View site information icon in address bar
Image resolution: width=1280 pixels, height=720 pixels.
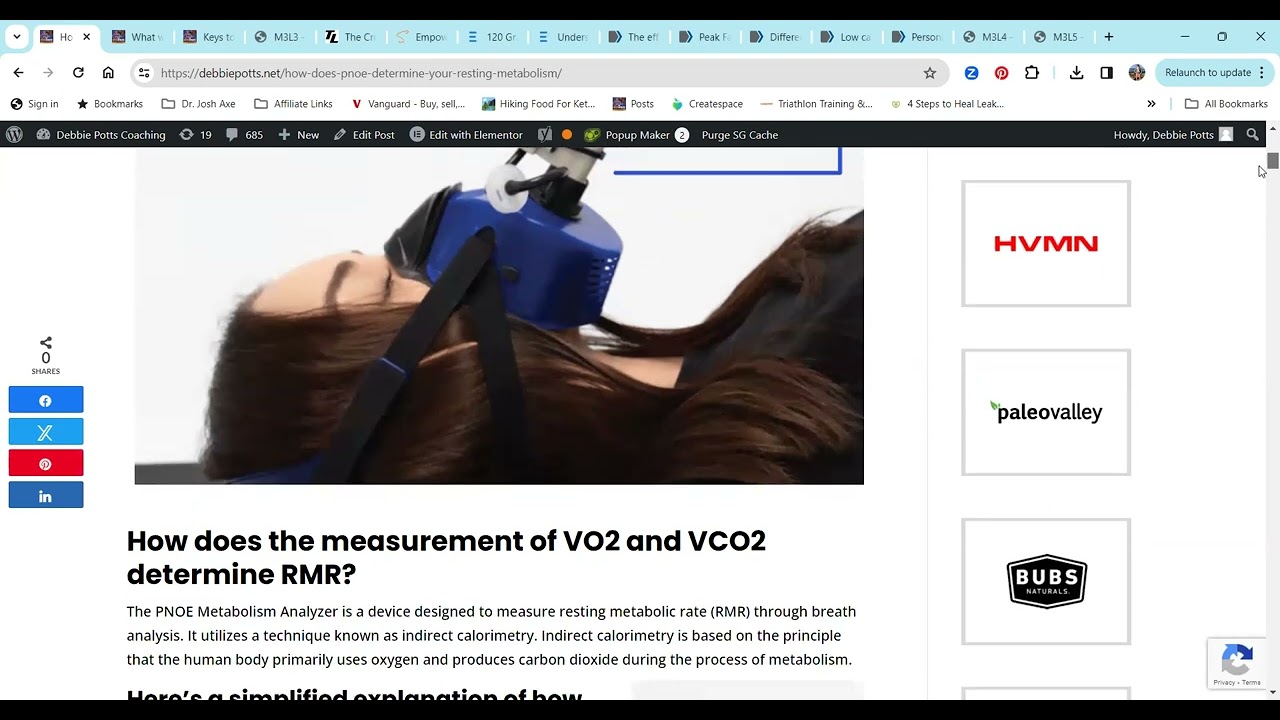click(x=144, y=73)
